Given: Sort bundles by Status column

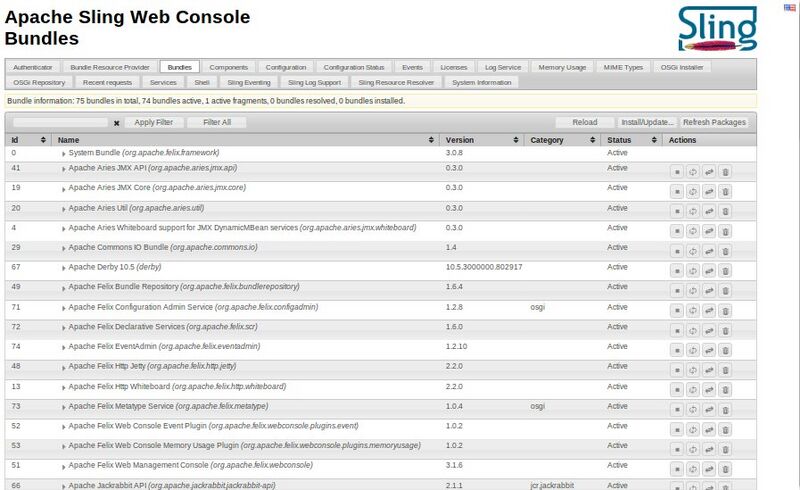Looking at the screenshot, I should click(630, 140).
